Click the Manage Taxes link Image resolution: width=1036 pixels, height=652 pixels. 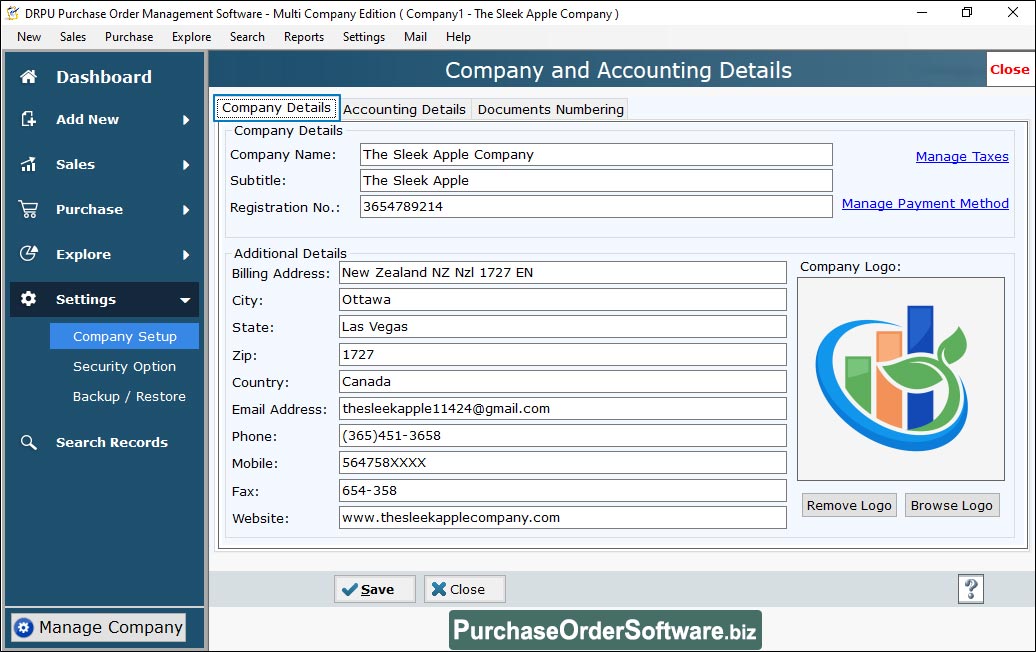coord(962,157)
